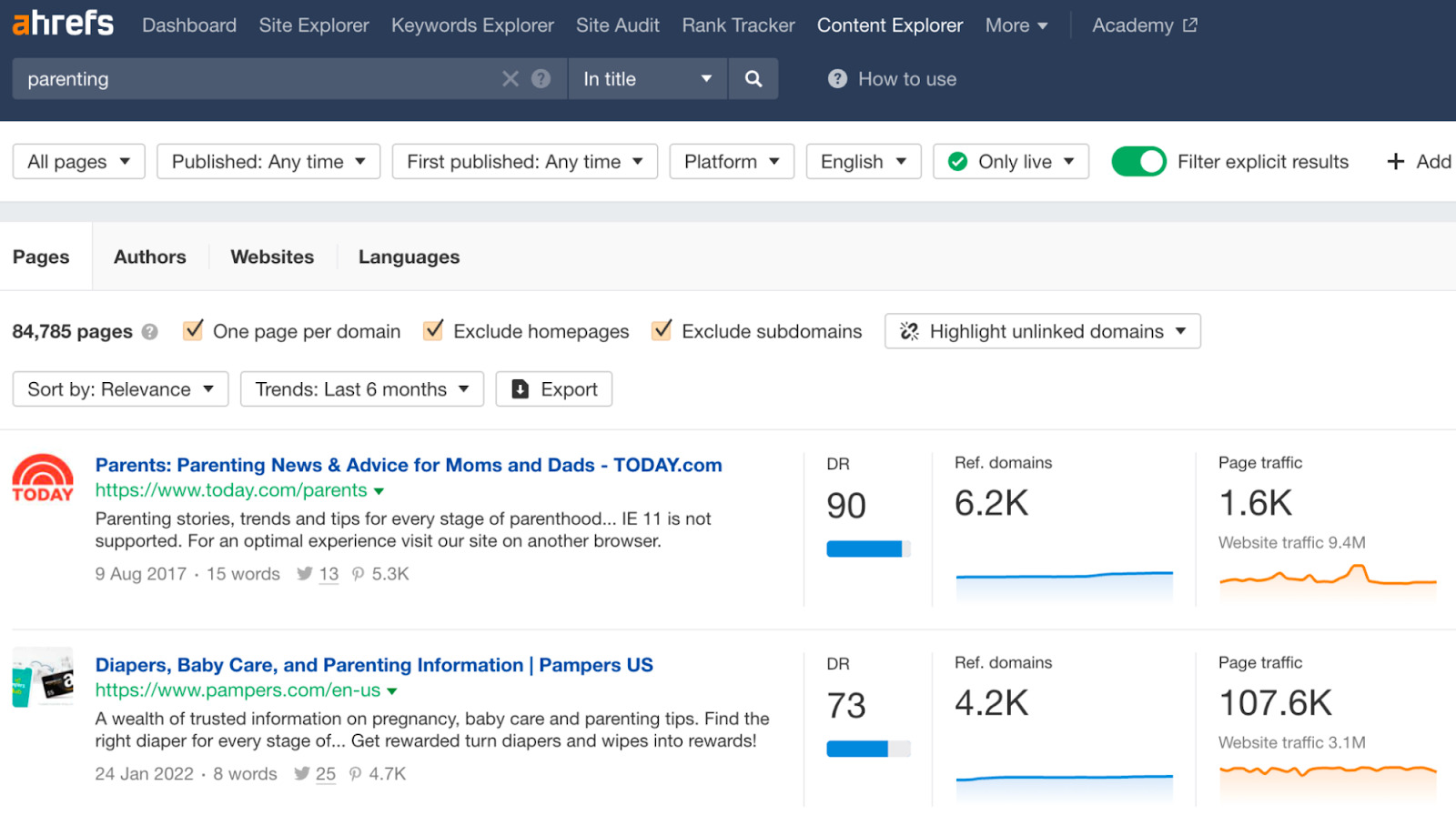Open First published: Any time dropdown
Screen dimensions: 1456x815
[525, 162]
